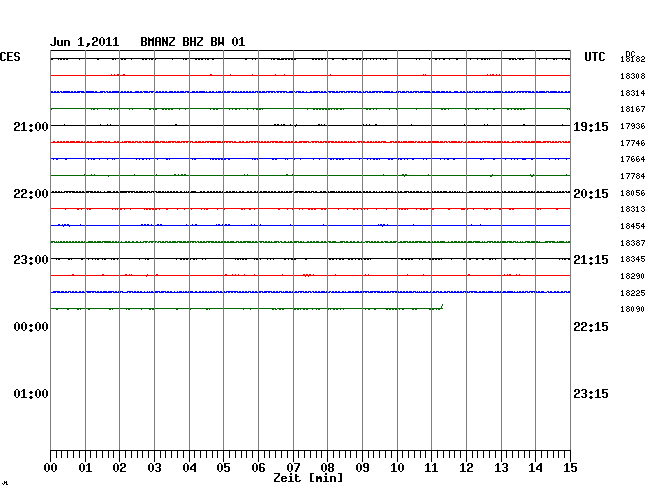Click the 19:15 UTC time label
The height and width of the screenshot is (494, 650).
point(591,127)
